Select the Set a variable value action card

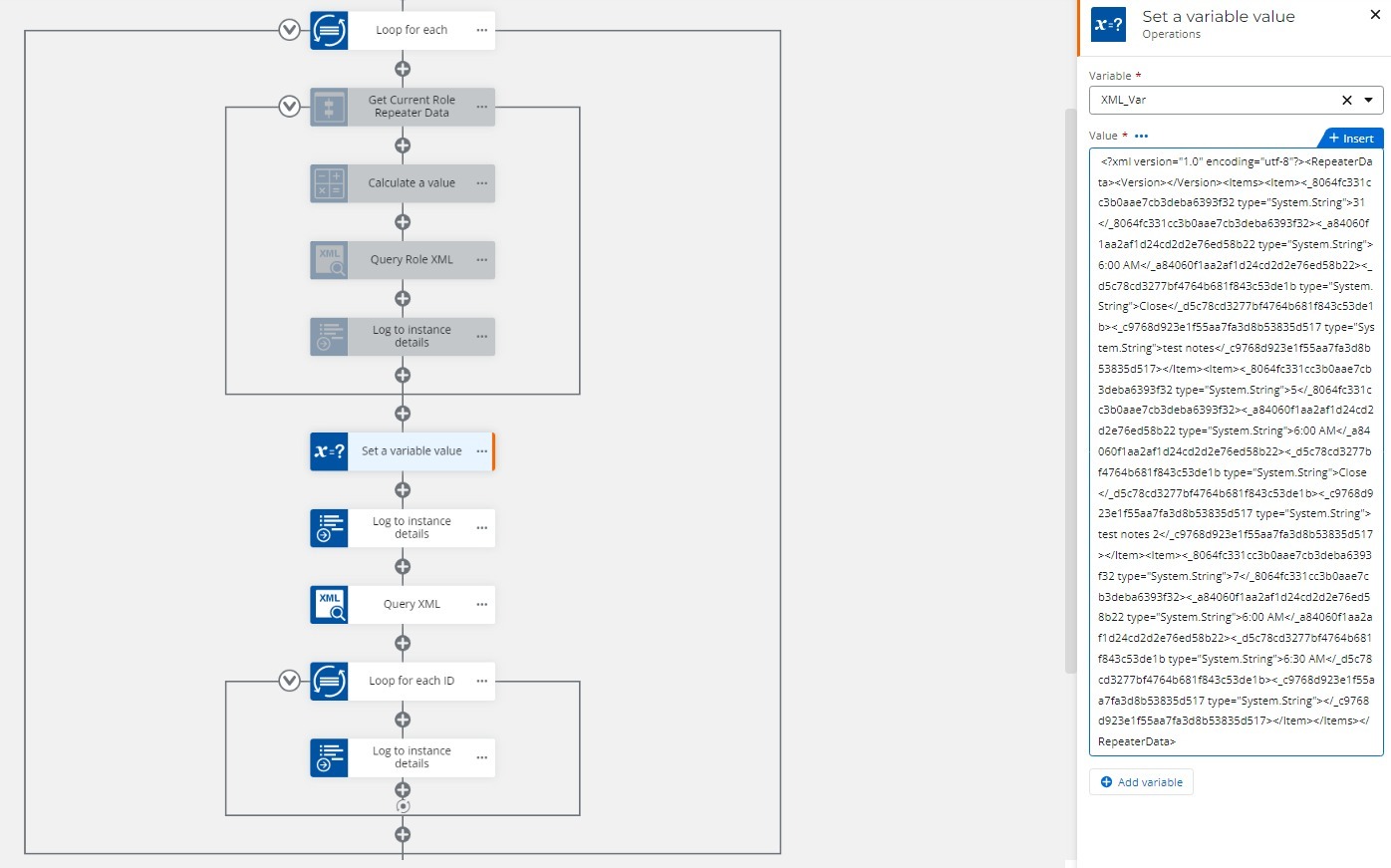402,451
